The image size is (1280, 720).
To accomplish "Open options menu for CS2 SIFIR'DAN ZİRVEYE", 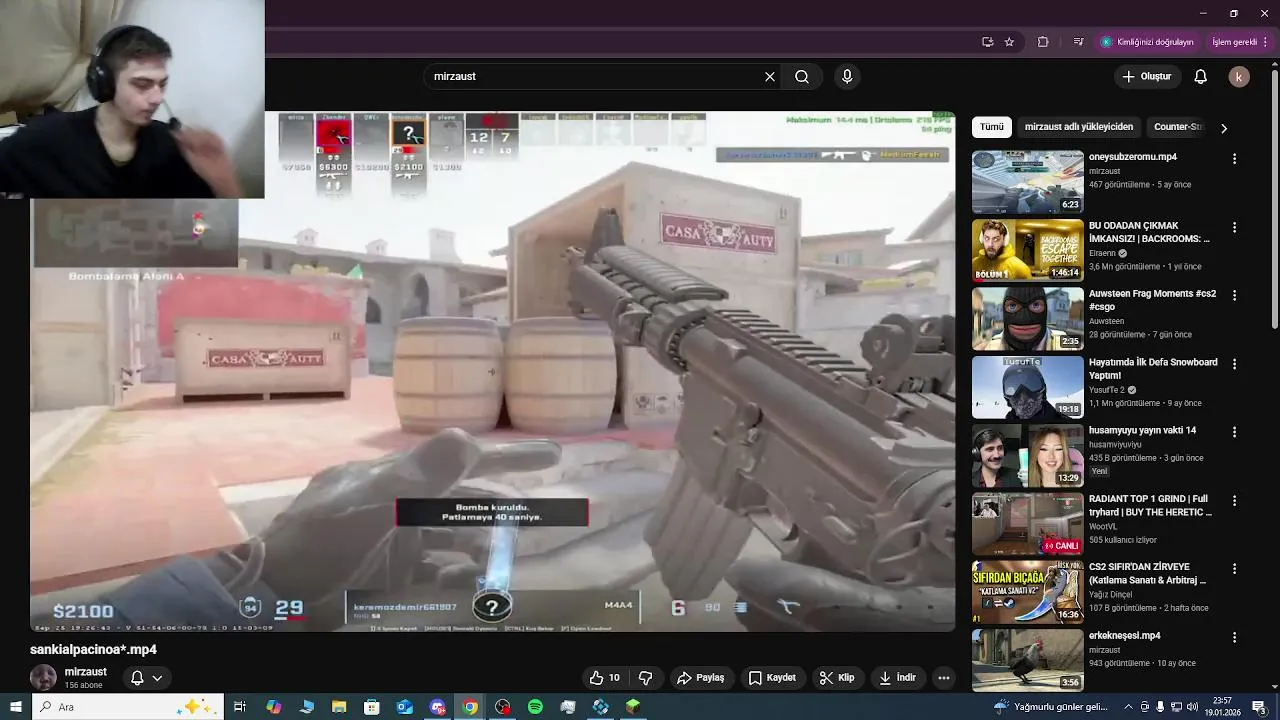I will (1234, 568).
